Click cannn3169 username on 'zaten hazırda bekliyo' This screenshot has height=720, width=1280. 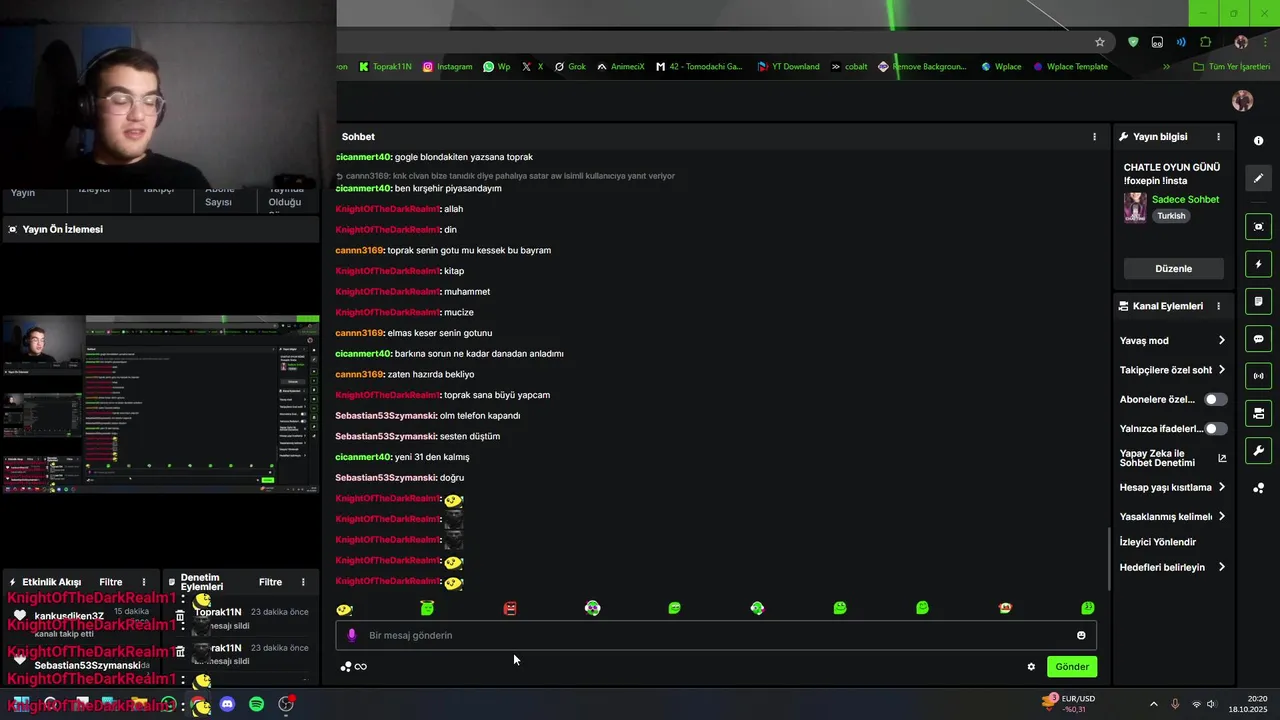pyautogui.click(x=359, y=374)
